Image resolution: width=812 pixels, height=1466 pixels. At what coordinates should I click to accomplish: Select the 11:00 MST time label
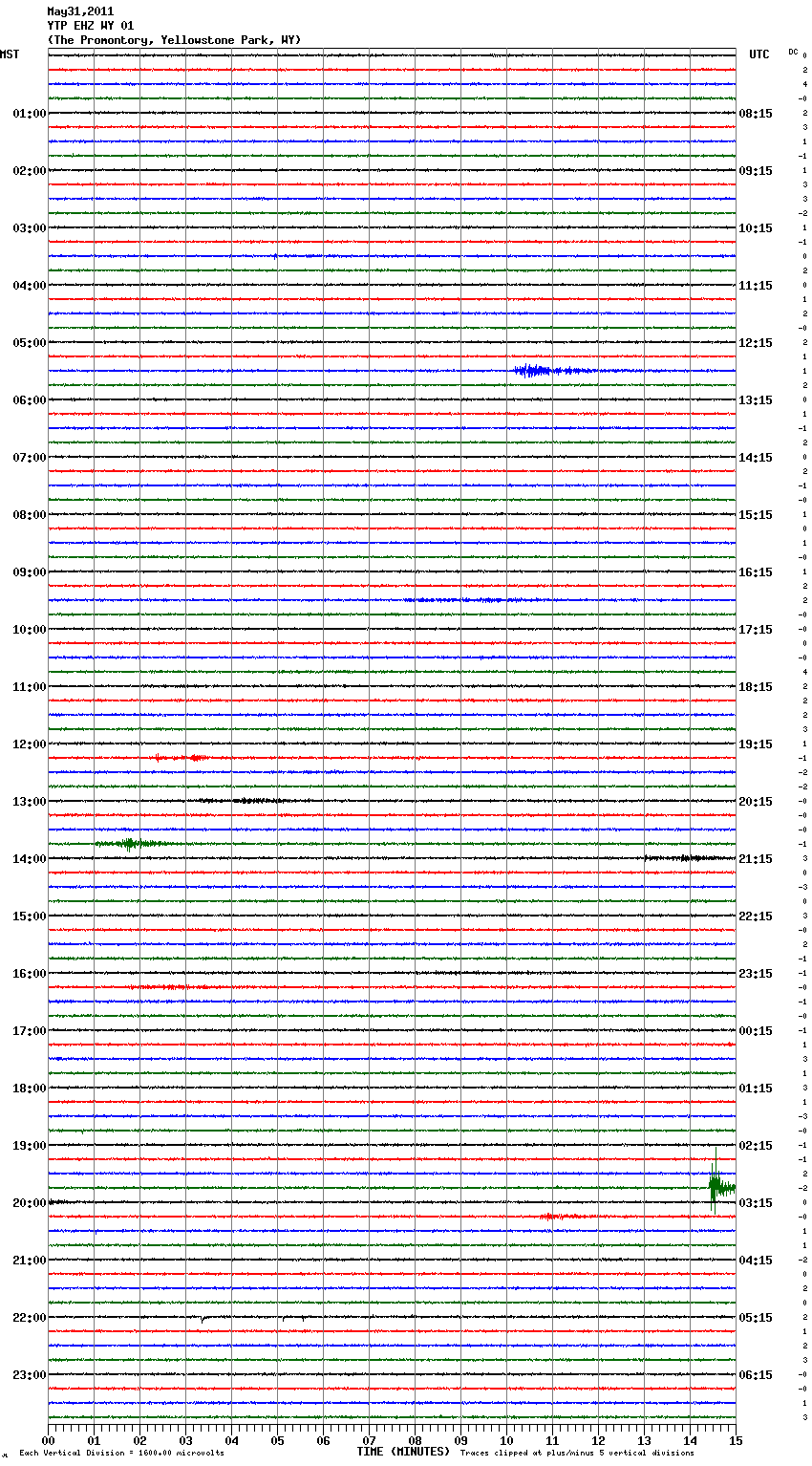(x=30, y=687)
